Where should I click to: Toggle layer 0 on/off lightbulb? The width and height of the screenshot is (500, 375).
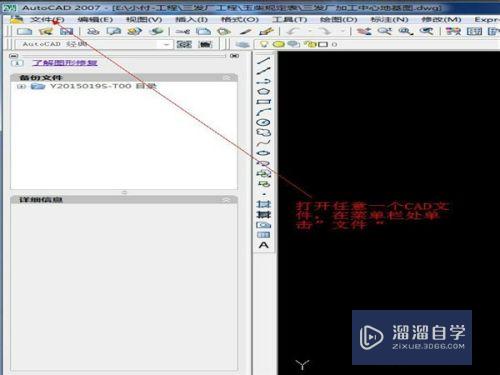264,44
